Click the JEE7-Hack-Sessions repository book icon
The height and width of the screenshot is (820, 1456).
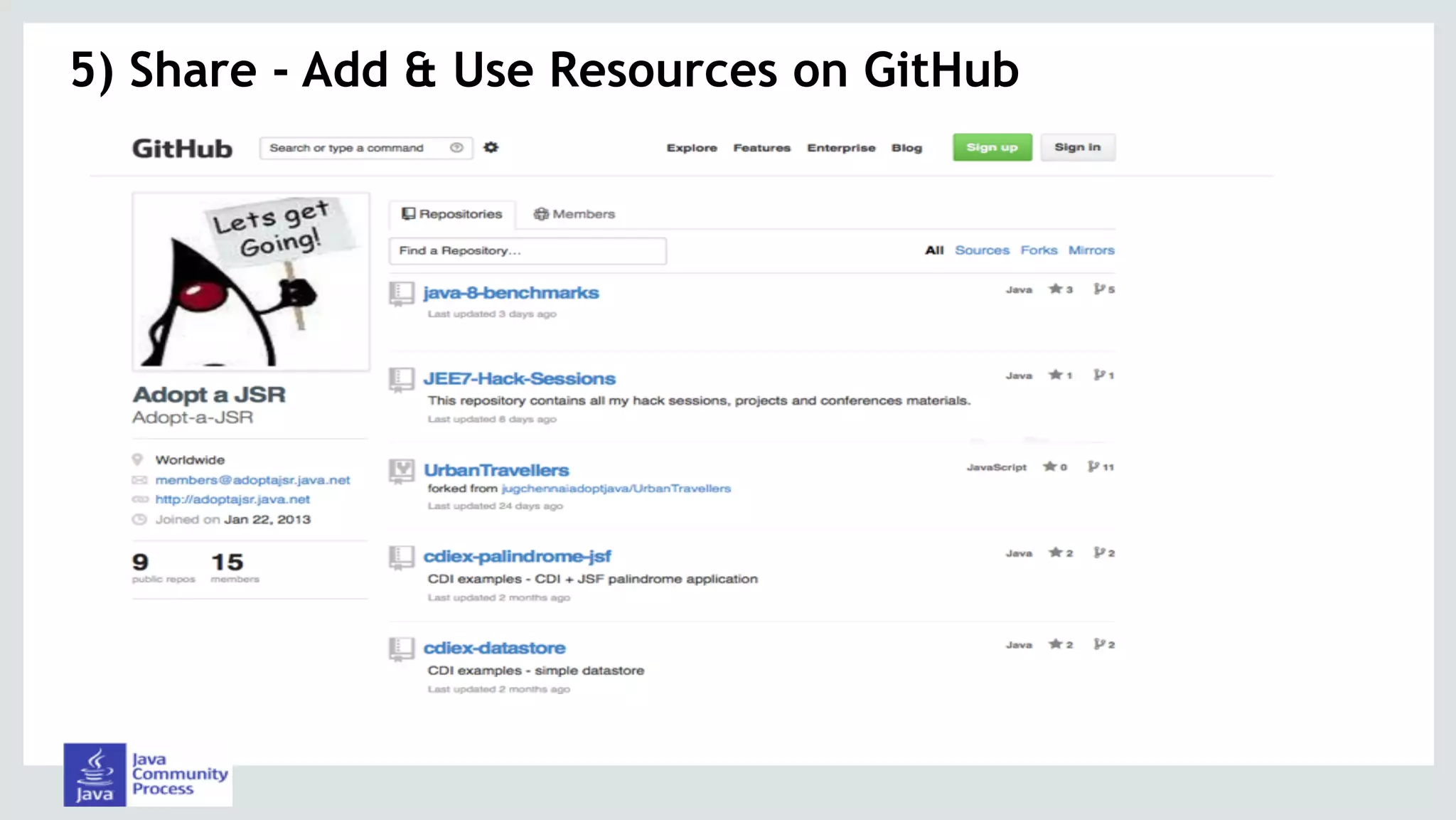[x=401, y=379]
